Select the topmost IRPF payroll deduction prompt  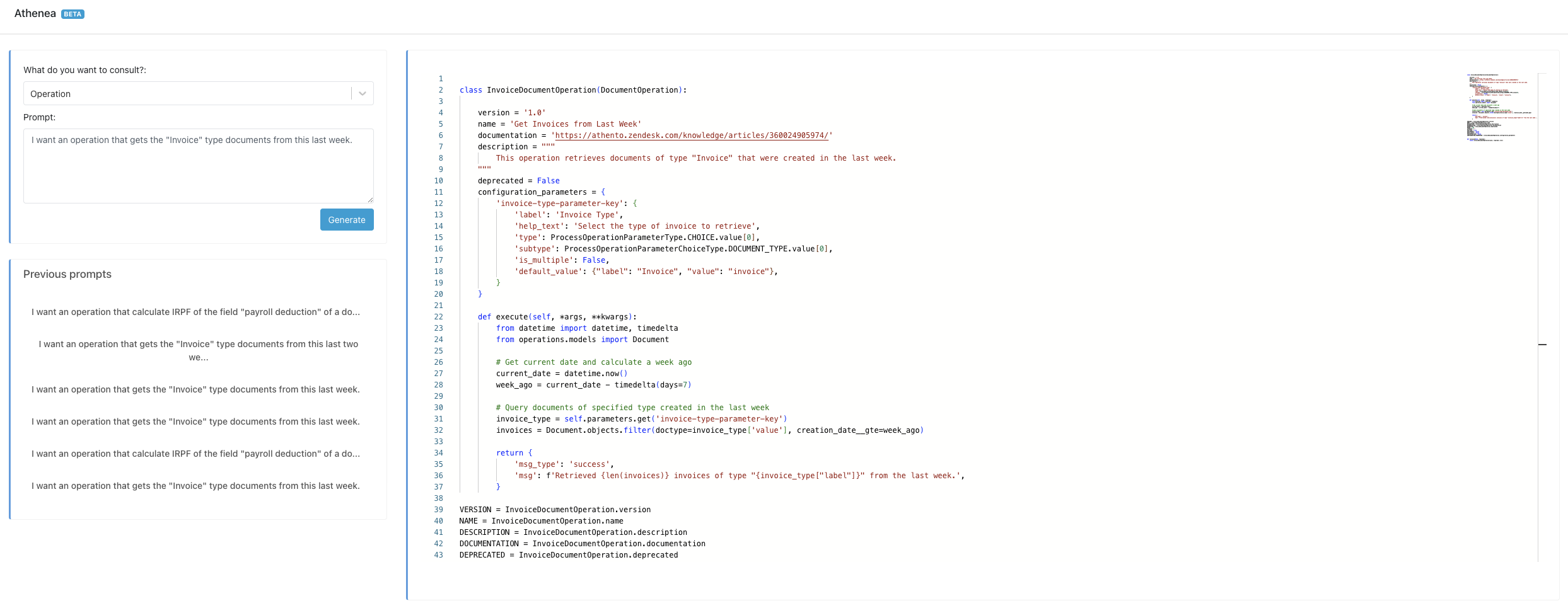pyautogui.click(x=196, y=312)
